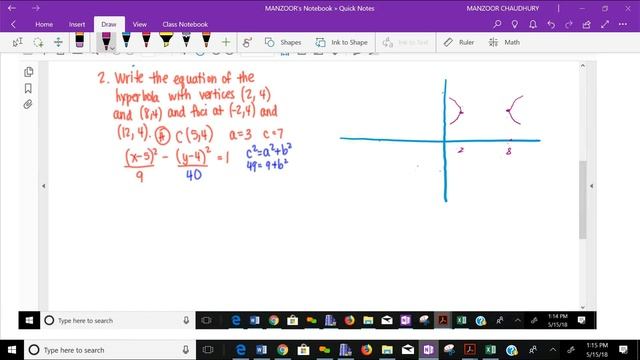Click the Tell Me lightbulb icon
640x360 pixels.
tap(515, 24)
